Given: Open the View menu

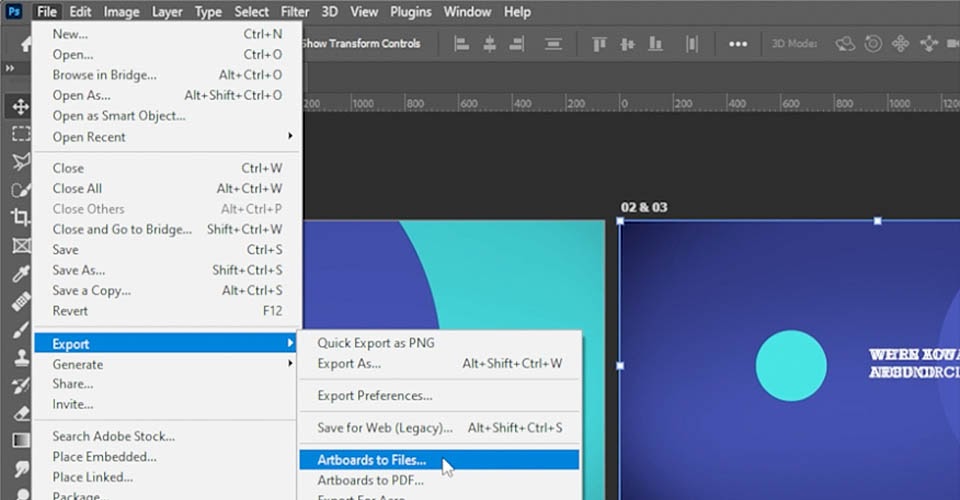Looking at the screenshot, I should point(364,12).
